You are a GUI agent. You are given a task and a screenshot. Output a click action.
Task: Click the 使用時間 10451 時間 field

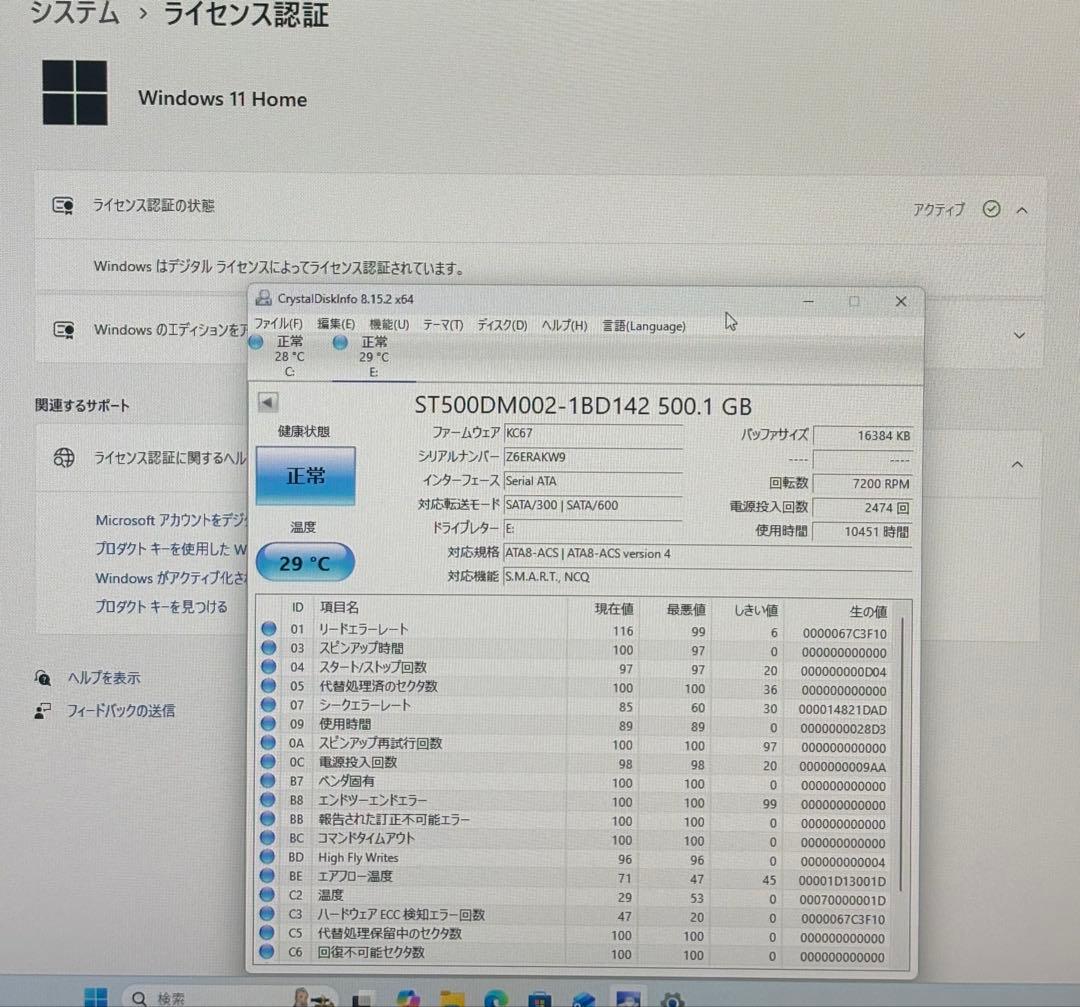point(863,532)
